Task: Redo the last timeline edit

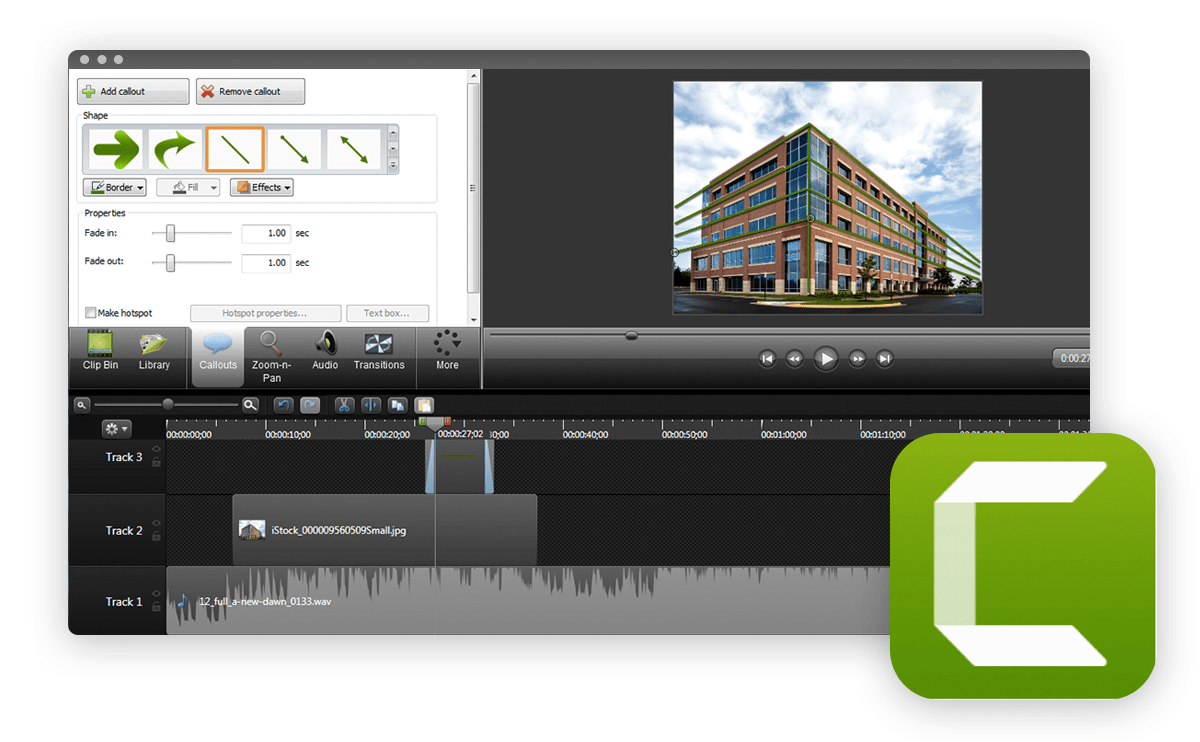Action: point(311,405)
